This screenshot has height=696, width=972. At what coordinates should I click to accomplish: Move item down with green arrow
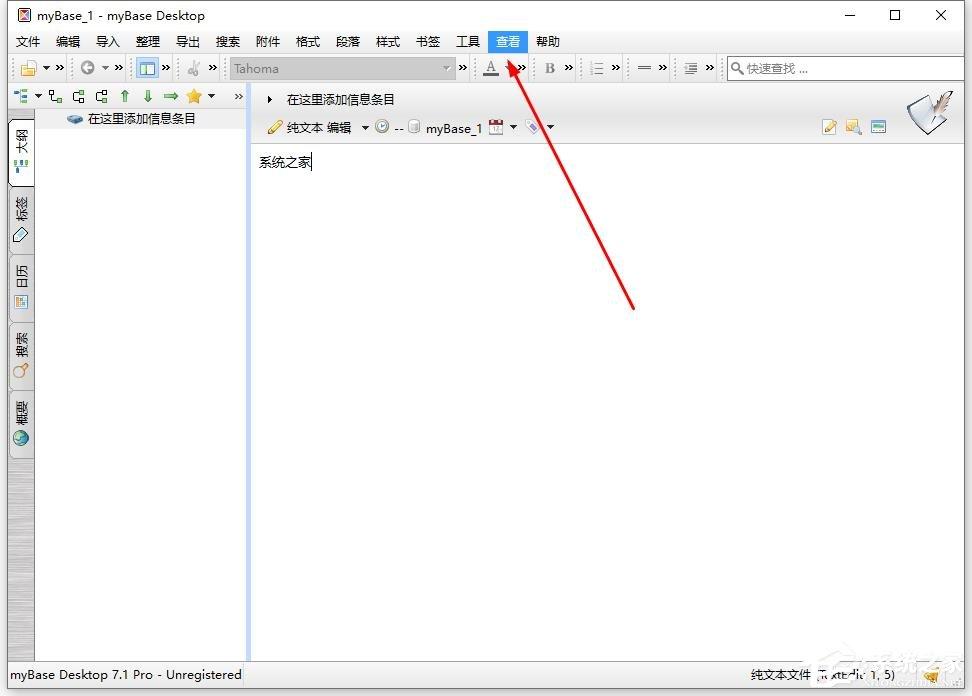tap(148, 96)
